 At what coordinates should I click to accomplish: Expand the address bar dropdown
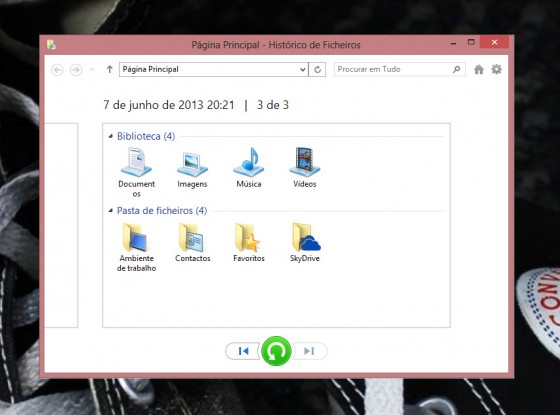coord(302,70)
